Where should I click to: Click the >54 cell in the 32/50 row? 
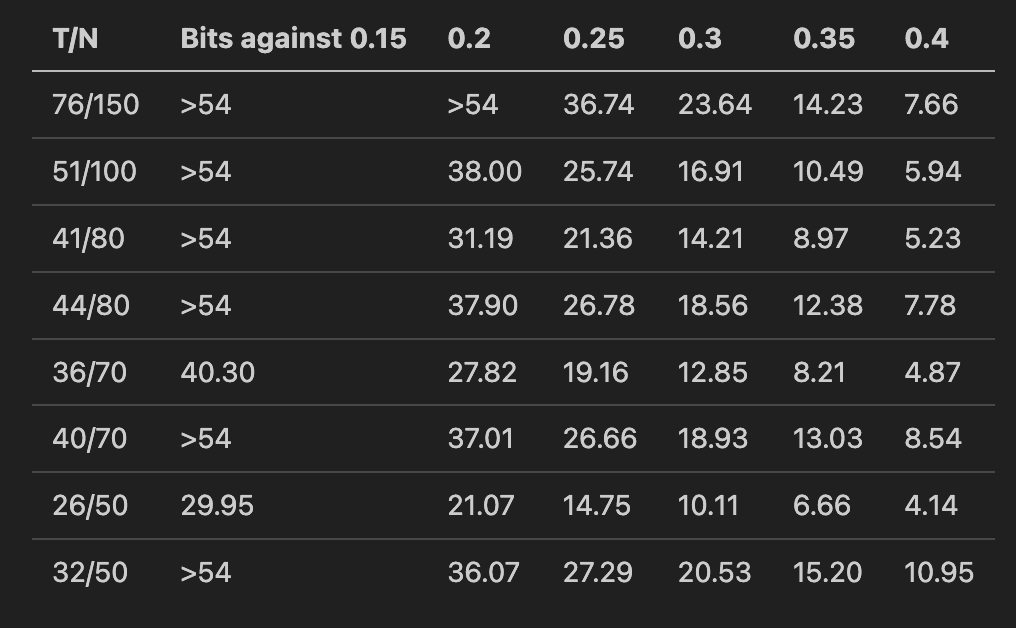pyautogui.click(x=205, y=573)
